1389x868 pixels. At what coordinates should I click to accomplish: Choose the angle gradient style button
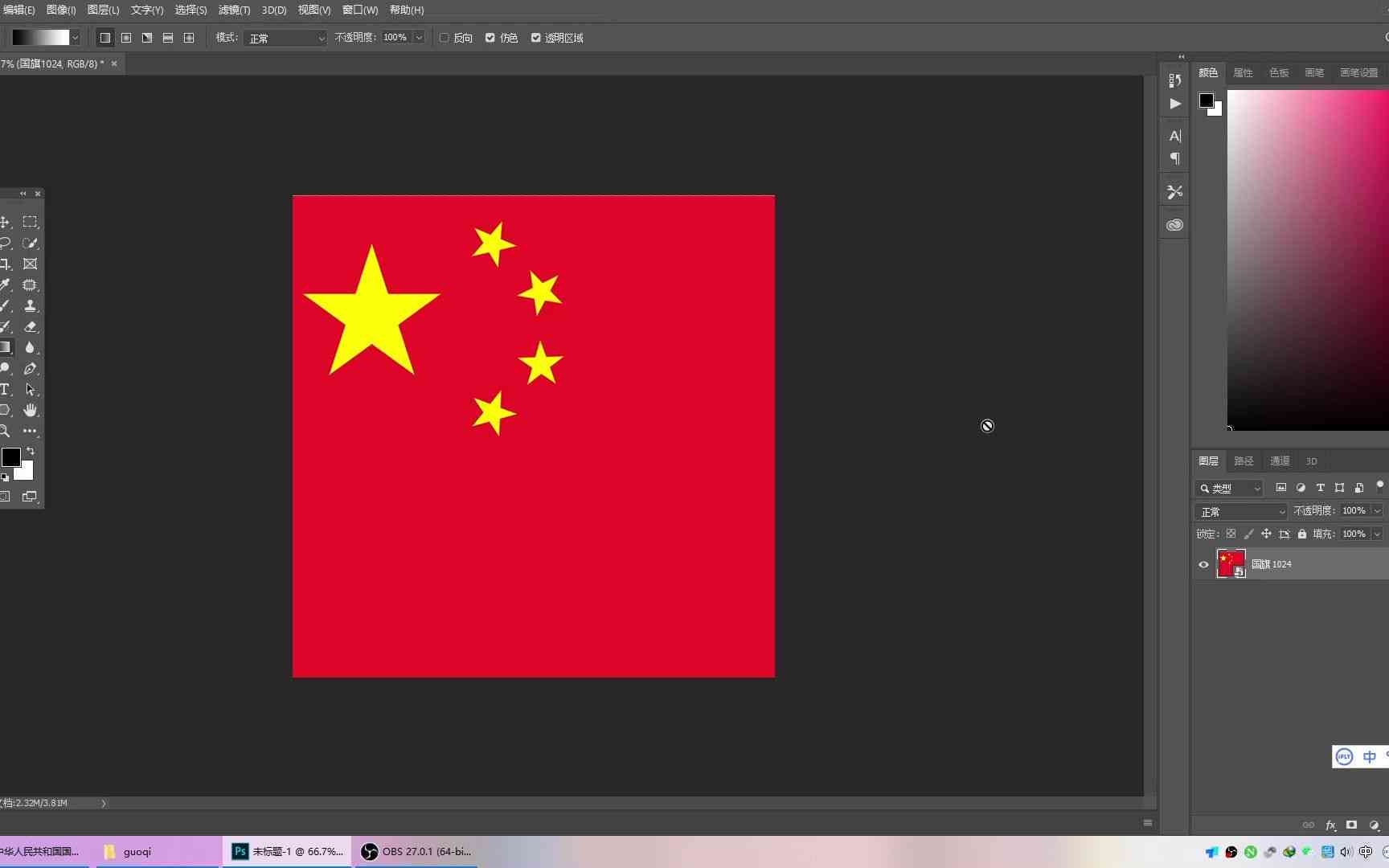pyautogui.click(x=147, y=38)
